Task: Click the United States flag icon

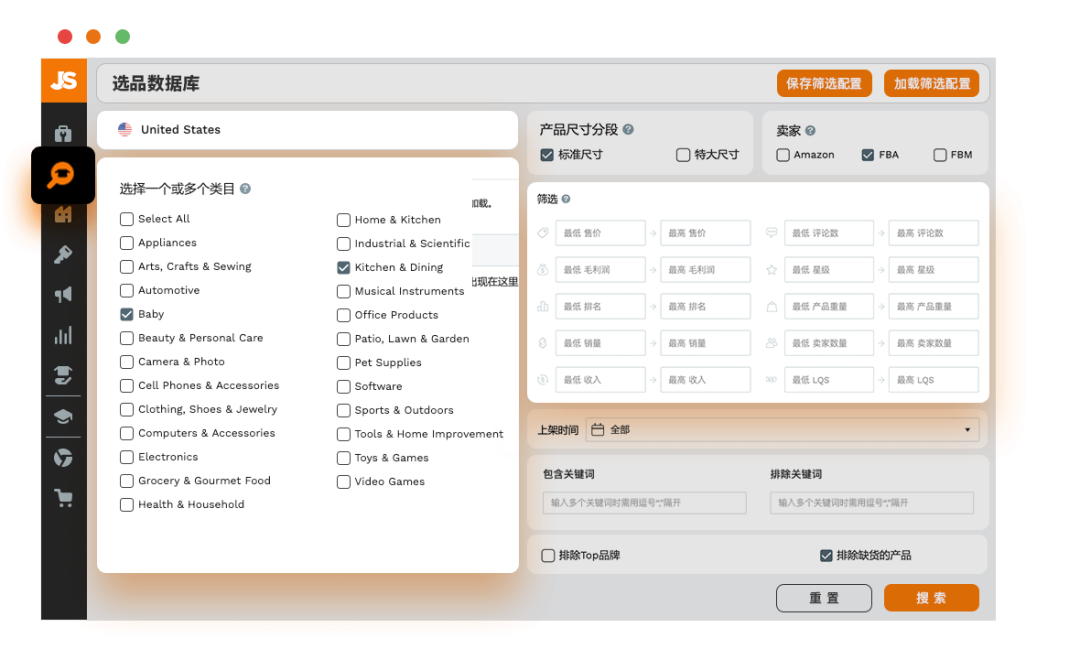Action: click(x=125, y=130)
